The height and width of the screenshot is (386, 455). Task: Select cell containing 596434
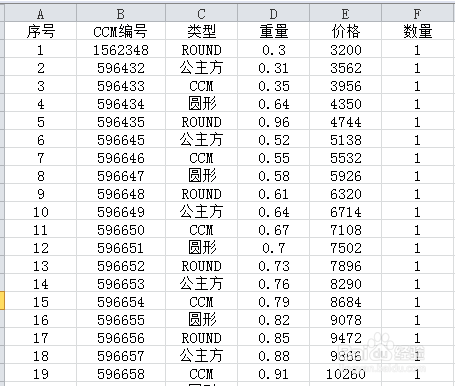pyautogui.click(x=121, y=103)
